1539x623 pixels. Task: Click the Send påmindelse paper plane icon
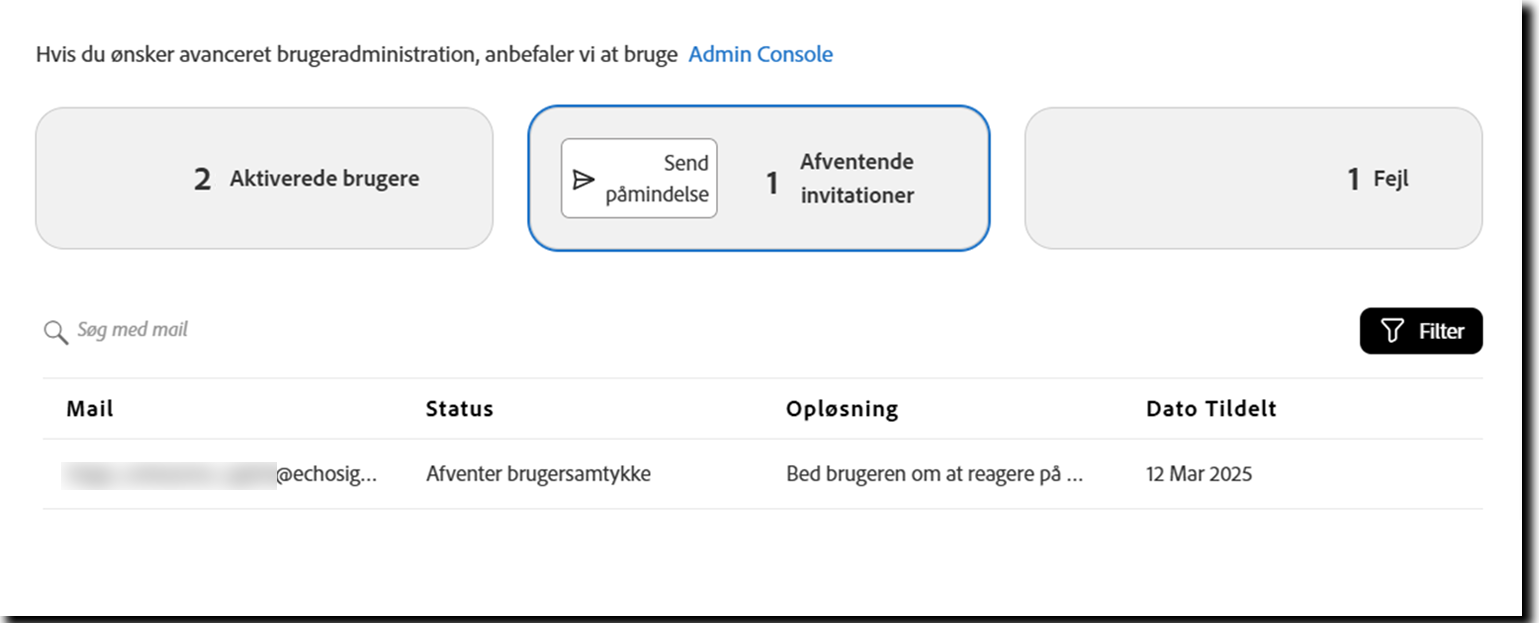(x=583, y=178)
